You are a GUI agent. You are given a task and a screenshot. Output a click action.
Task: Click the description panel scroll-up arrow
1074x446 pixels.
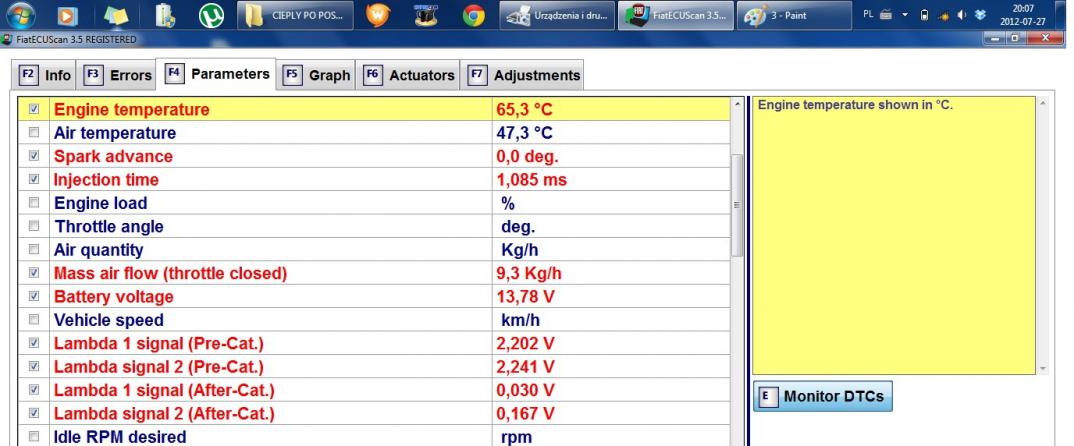1042,103
